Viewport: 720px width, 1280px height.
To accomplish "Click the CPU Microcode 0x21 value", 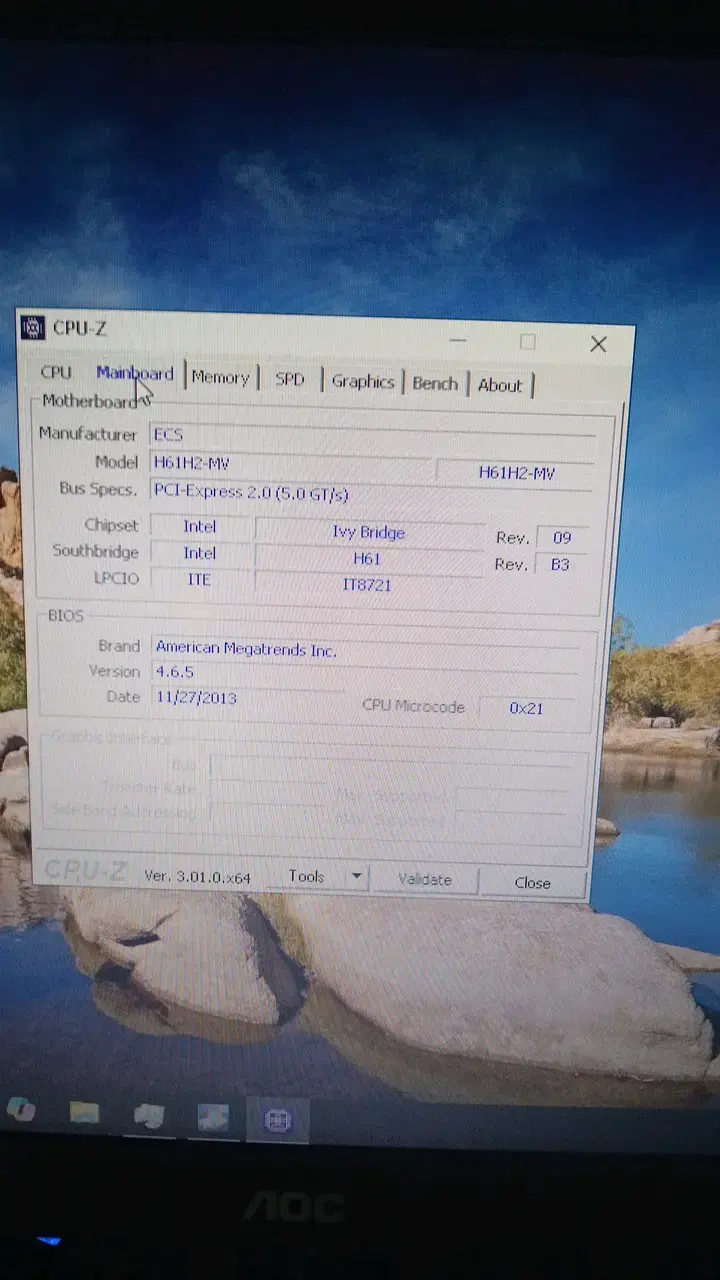I will (526, 707).
